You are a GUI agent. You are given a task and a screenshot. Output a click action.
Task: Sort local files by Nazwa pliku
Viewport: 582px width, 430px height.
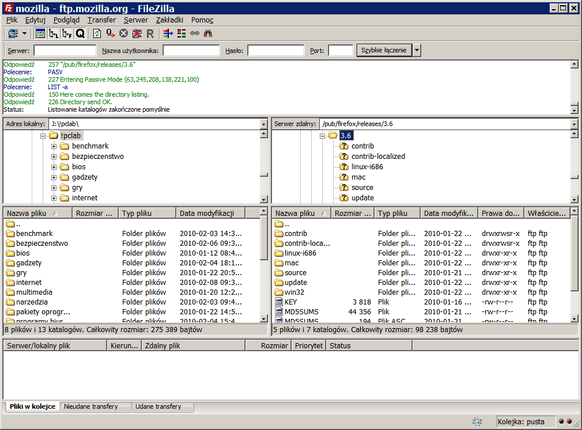(x=37, y=213)
